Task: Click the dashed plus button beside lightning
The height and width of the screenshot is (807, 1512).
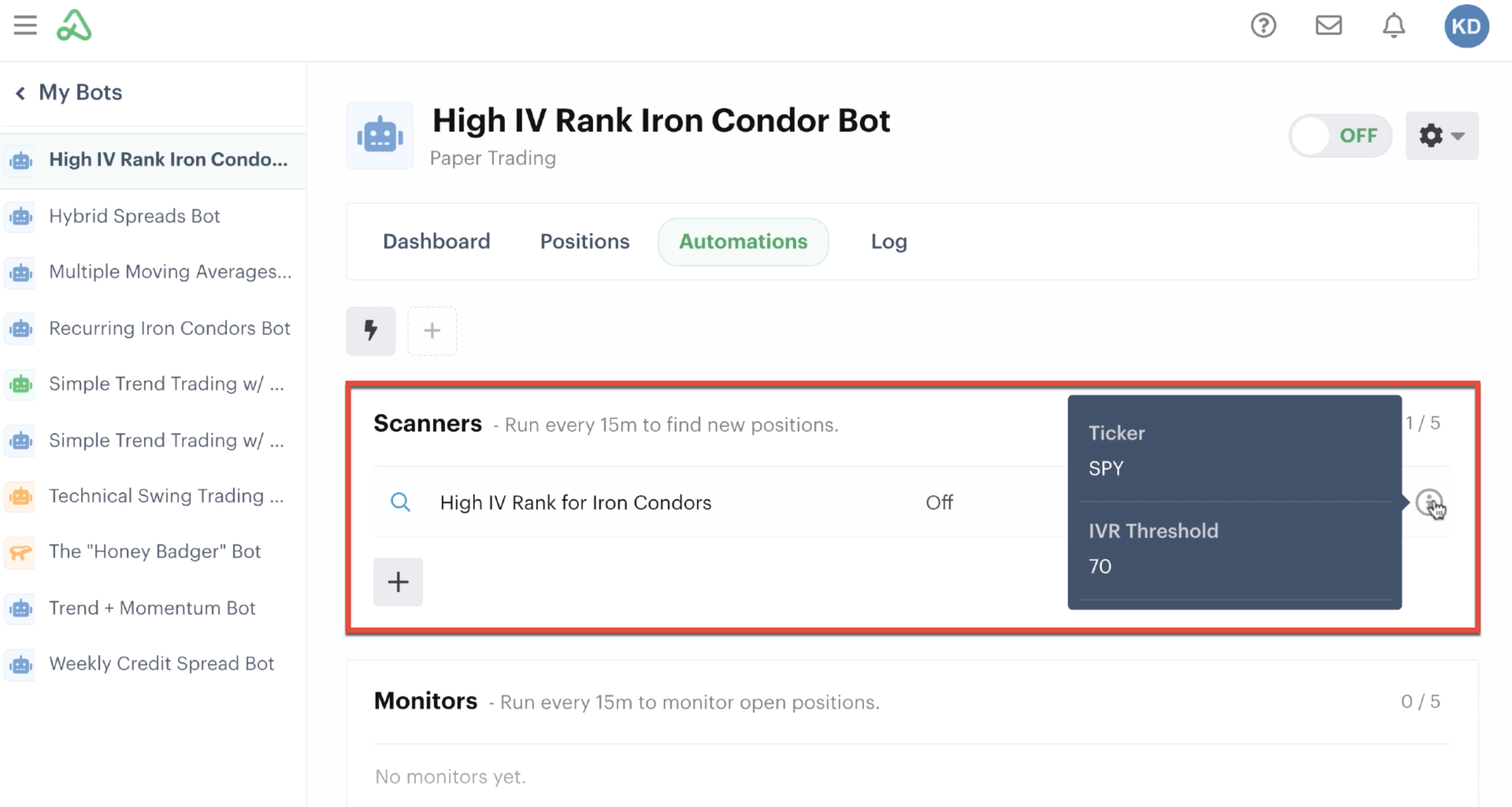Action: pos(432,331)
